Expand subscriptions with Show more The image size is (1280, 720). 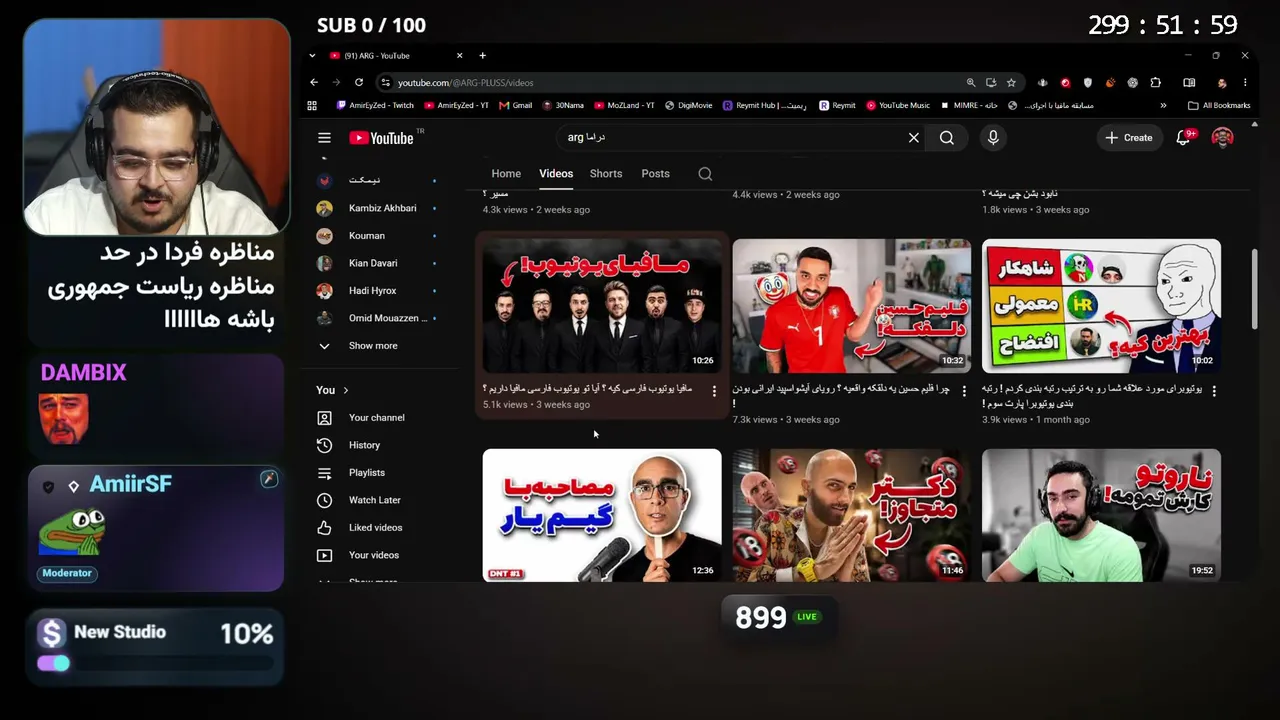[375, 346]
